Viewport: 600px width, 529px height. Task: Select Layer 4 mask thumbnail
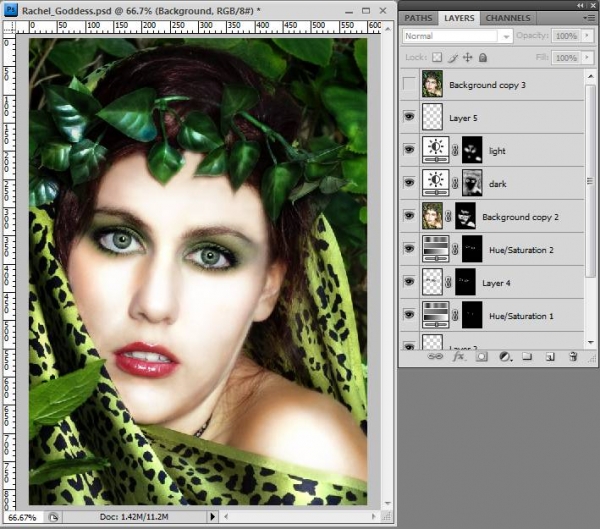click(465, 282)
